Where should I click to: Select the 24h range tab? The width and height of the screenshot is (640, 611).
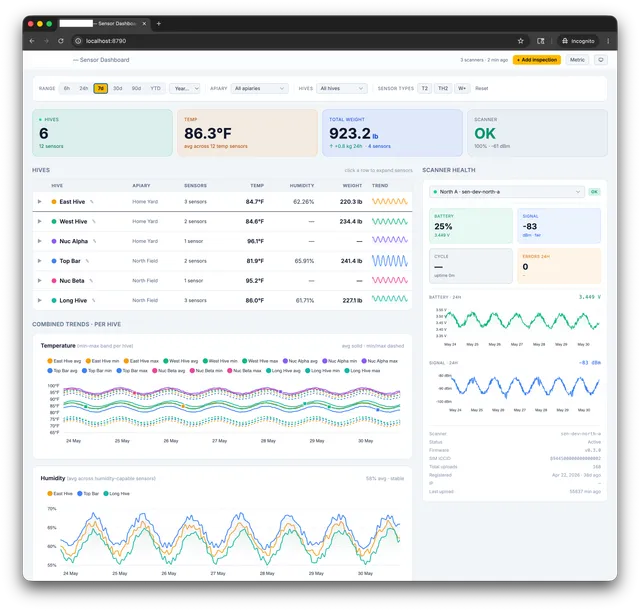pyautogui.click(x=84, y=88)
